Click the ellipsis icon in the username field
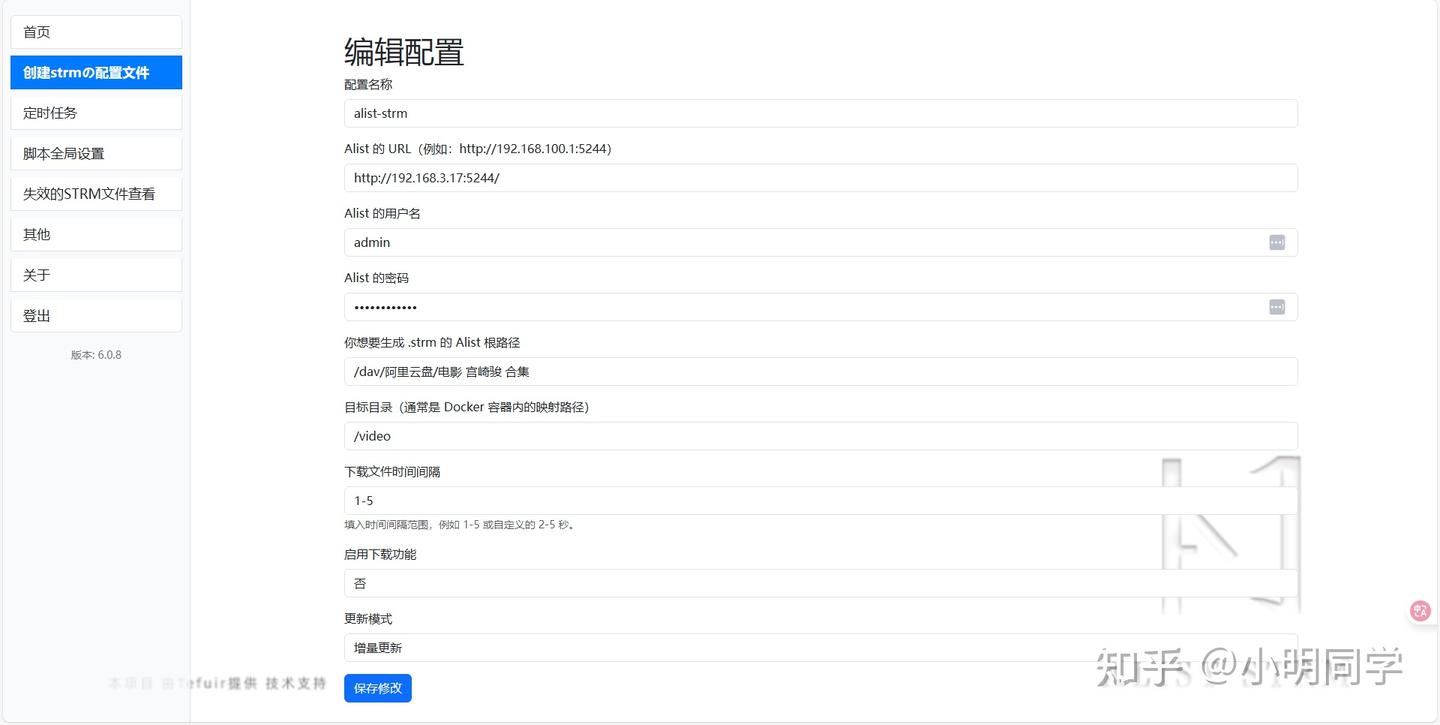1440x725 pixels. point(1276,242)
